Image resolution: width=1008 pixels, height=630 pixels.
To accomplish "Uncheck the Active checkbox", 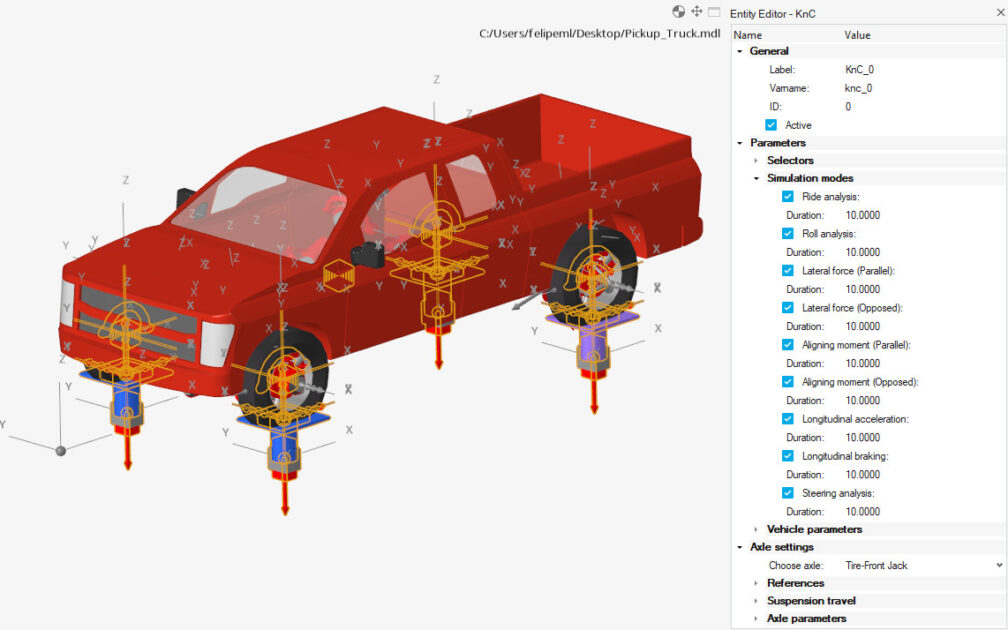I will click(x=771, y=125).
